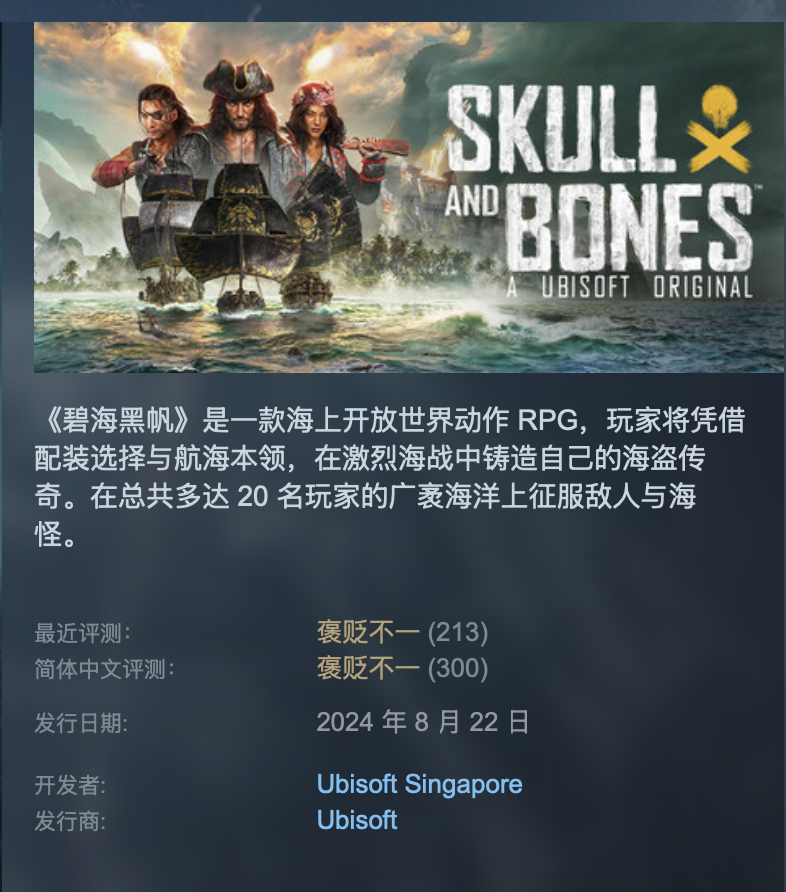
Task: Click Simplified Chinese reviews summary 褒贬不一 (300)
Action: click(x=402, y=668)
